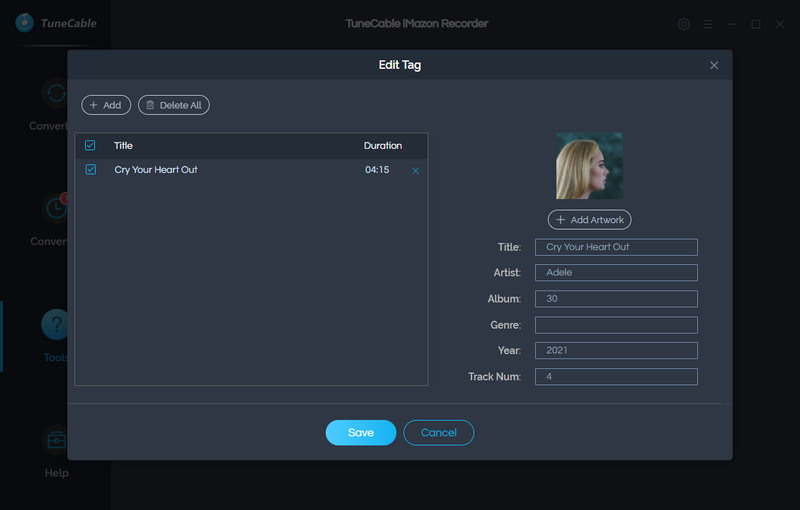Save the tag changes
Viewport: 800px width, 510px height.
pyautogui.click(x=361, y=432)
